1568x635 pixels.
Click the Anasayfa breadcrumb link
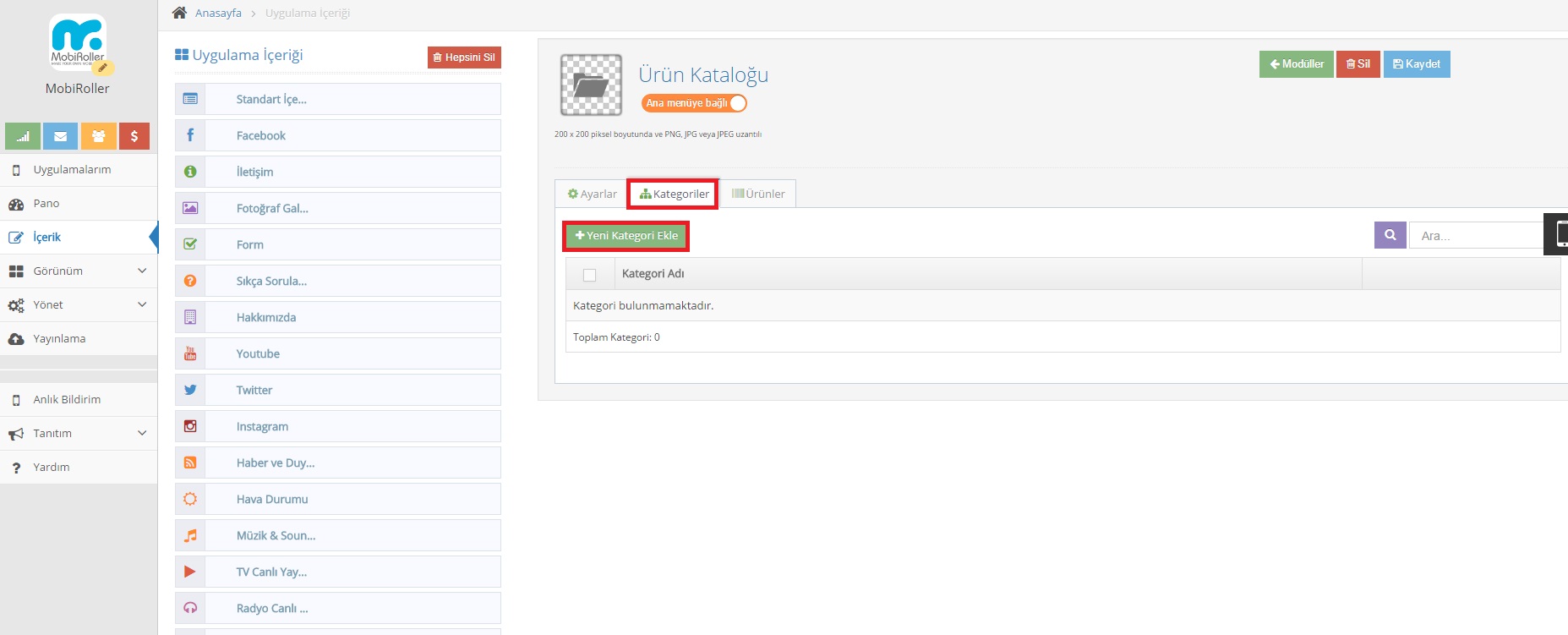click(x=218, y=13)
